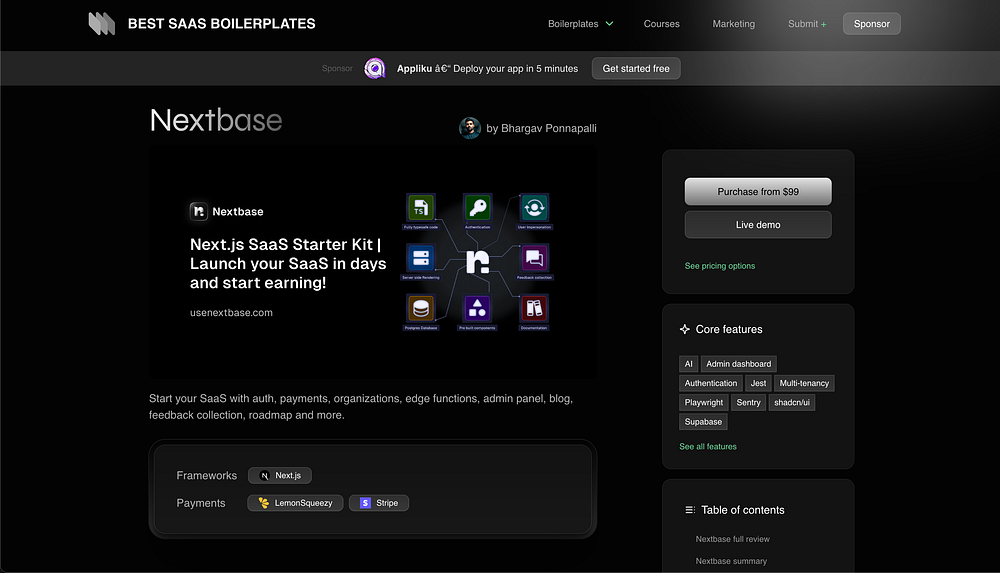Click the Appliku sponsor text link
Screen dimensions: 1000x573
pos(487,68)
